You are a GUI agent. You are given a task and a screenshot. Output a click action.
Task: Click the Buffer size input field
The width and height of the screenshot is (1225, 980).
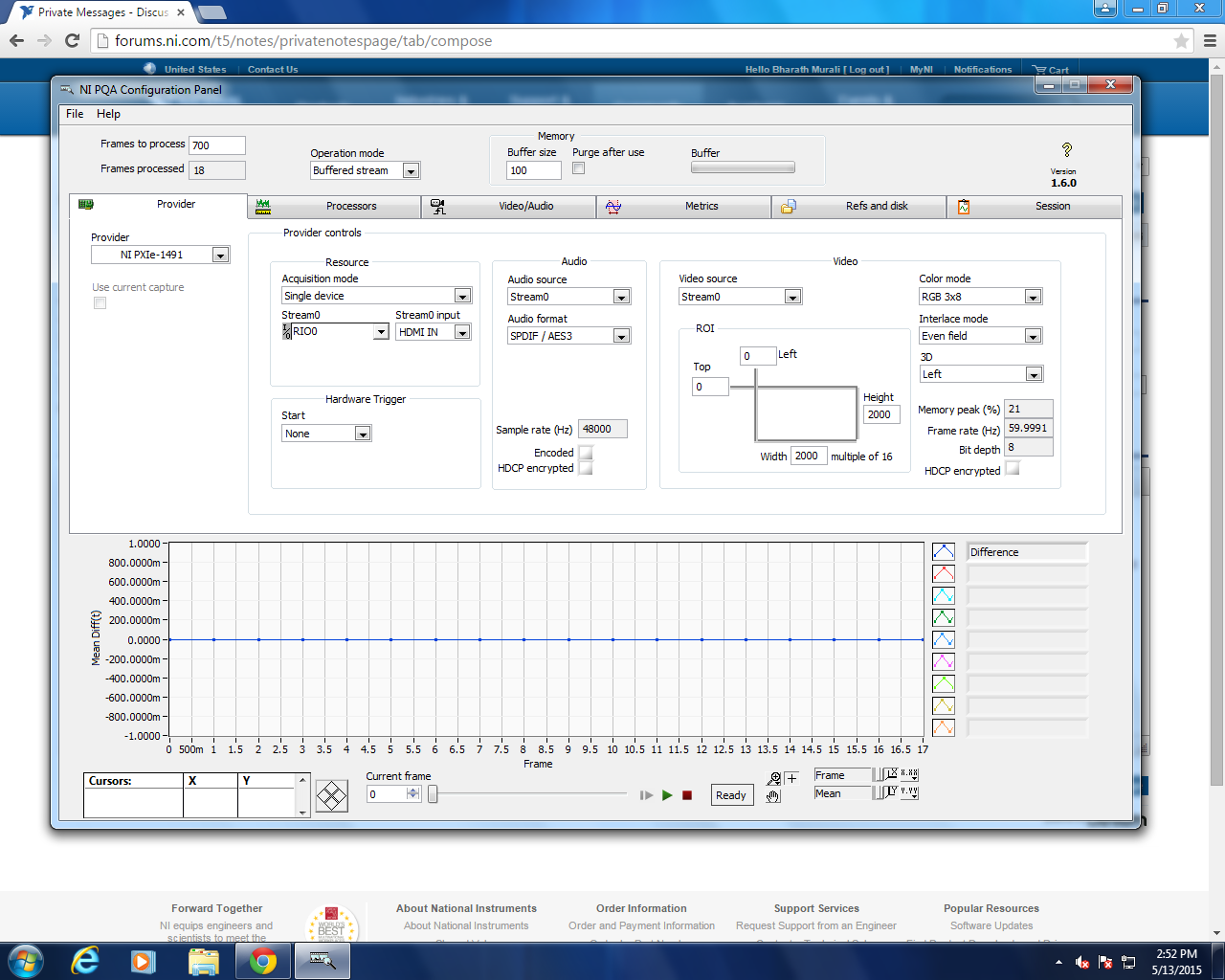[534, 170]
